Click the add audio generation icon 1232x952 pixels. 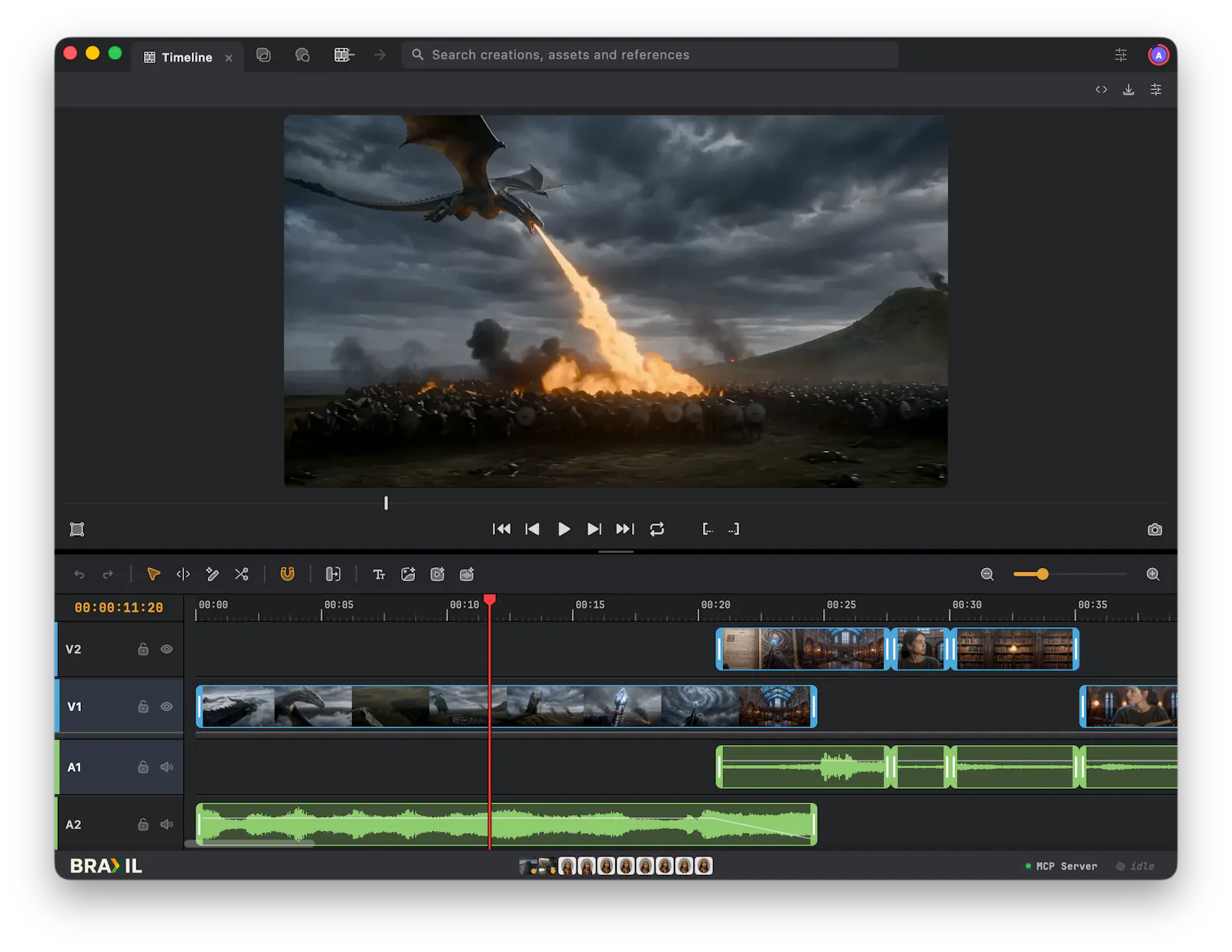click(x=467, y=574)
